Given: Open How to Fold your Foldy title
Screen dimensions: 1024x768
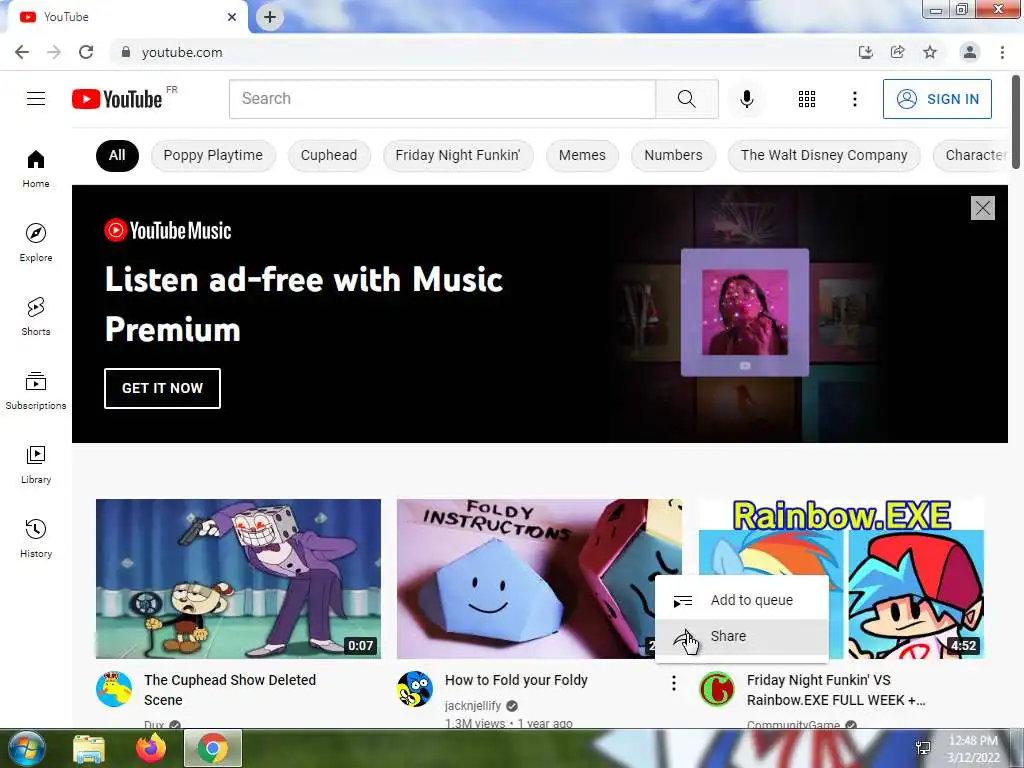Looking at the screenshot, I should point(516,680).
